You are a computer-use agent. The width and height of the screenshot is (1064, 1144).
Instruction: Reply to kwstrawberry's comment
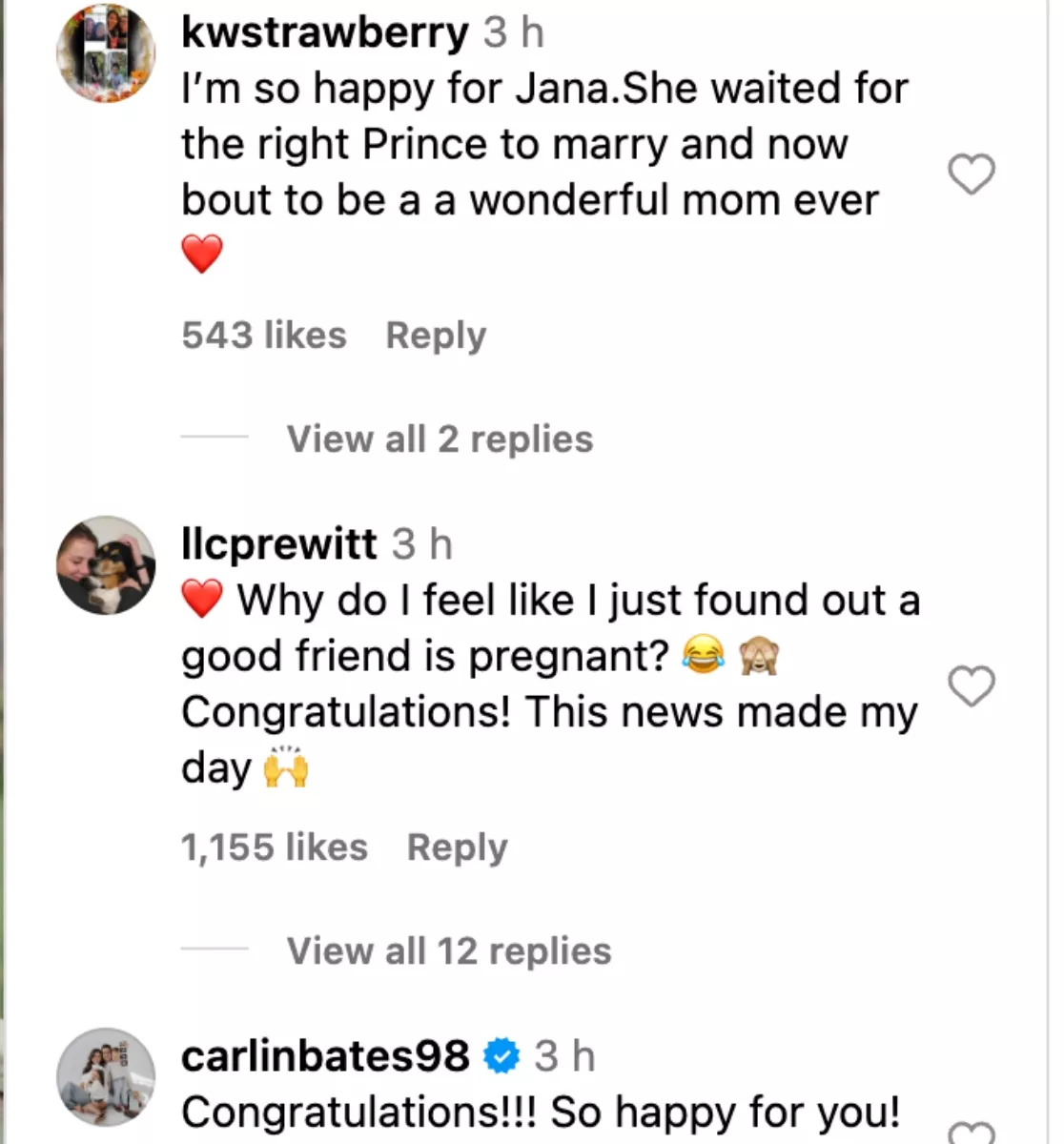click(436, 336)
